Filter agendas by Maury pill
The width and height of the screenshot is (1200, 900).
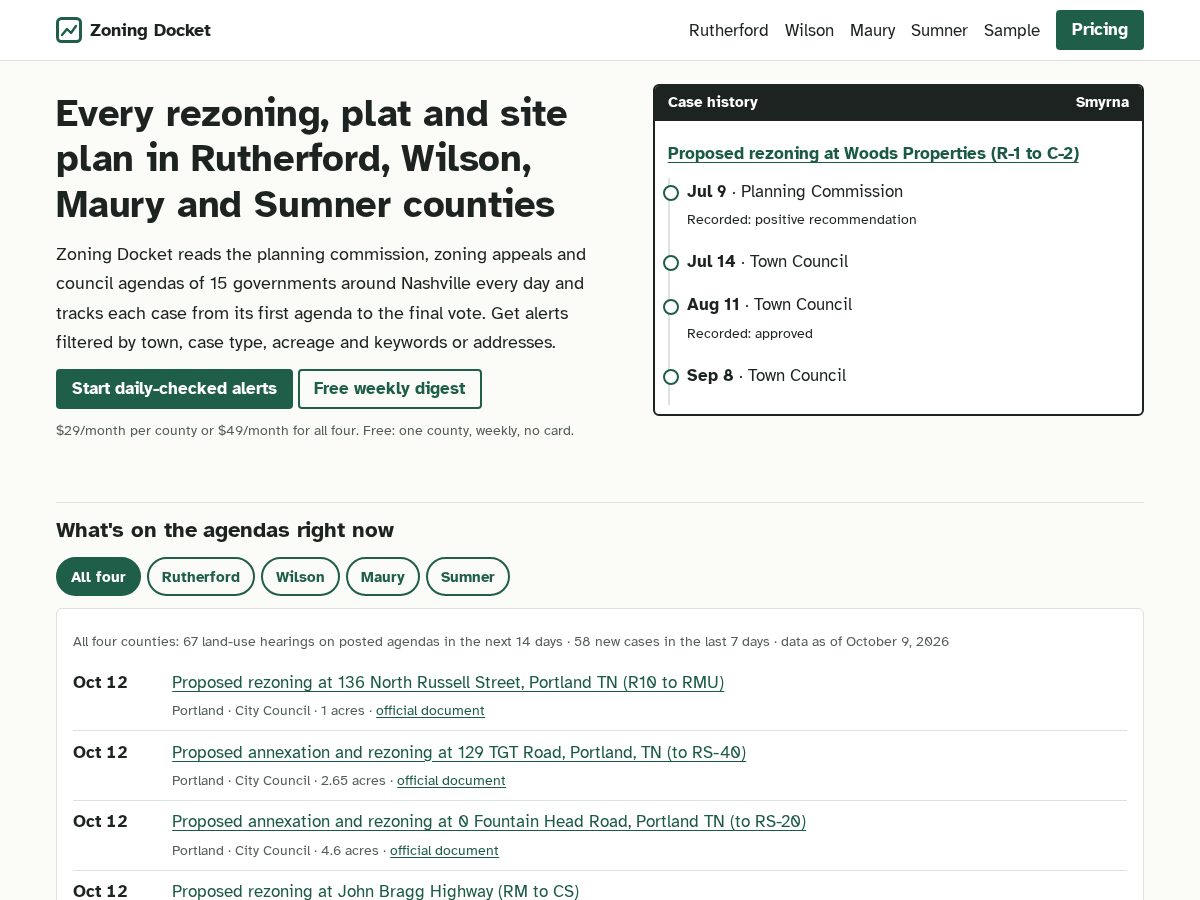coord(383,577)
